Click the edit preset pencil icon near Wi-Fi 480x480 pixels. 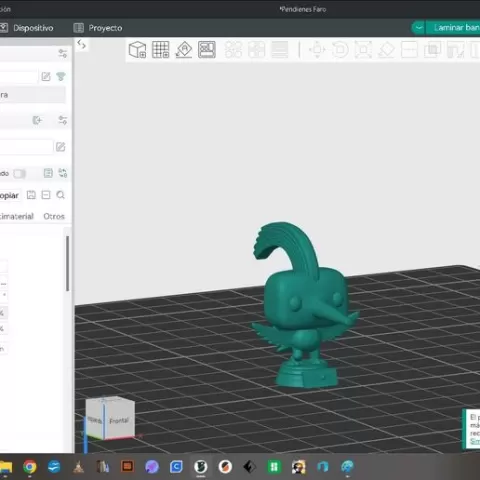pos(46,77)
